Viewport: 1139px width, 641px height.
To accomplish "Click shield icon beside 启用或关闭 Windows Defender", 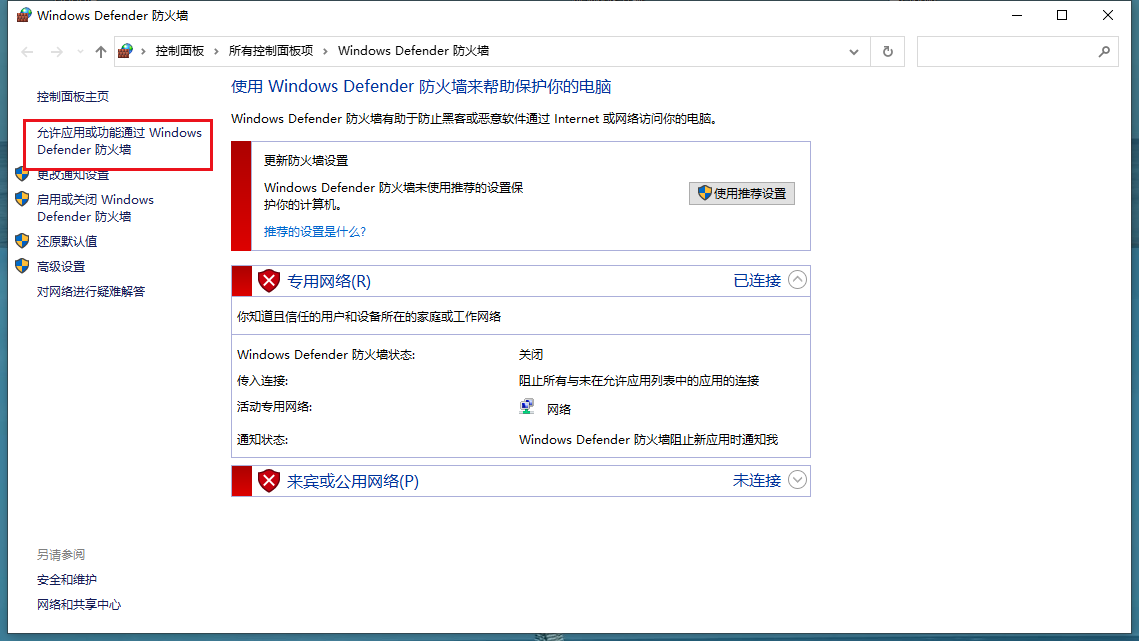I will point(23,199).
